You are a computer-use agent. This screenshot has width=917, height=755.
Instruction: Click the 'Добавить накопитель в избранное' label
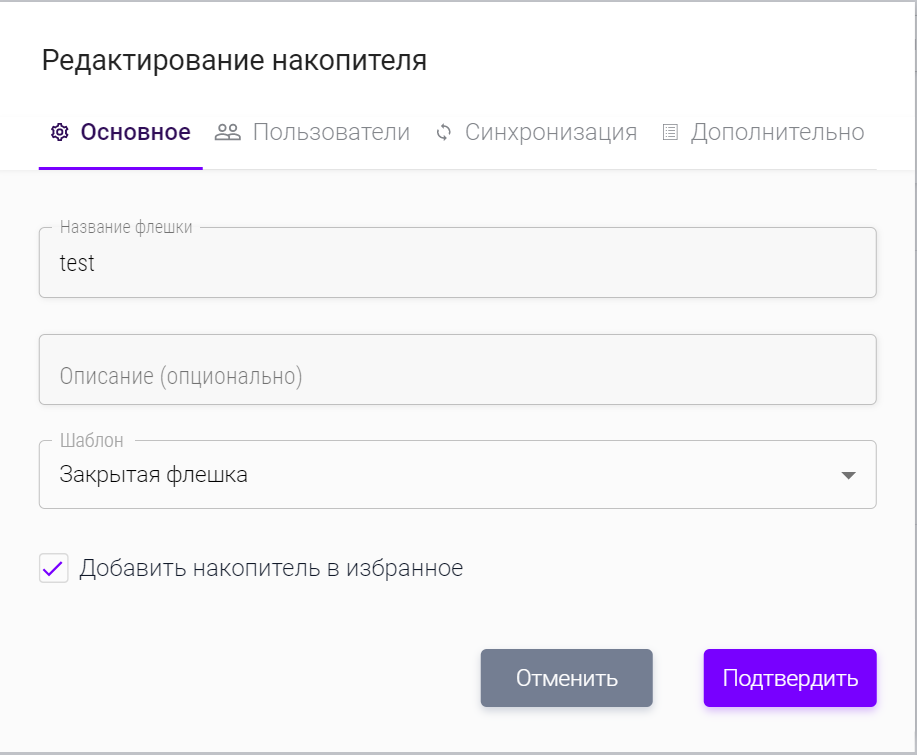pyautogui.click(x=271, y=569)
